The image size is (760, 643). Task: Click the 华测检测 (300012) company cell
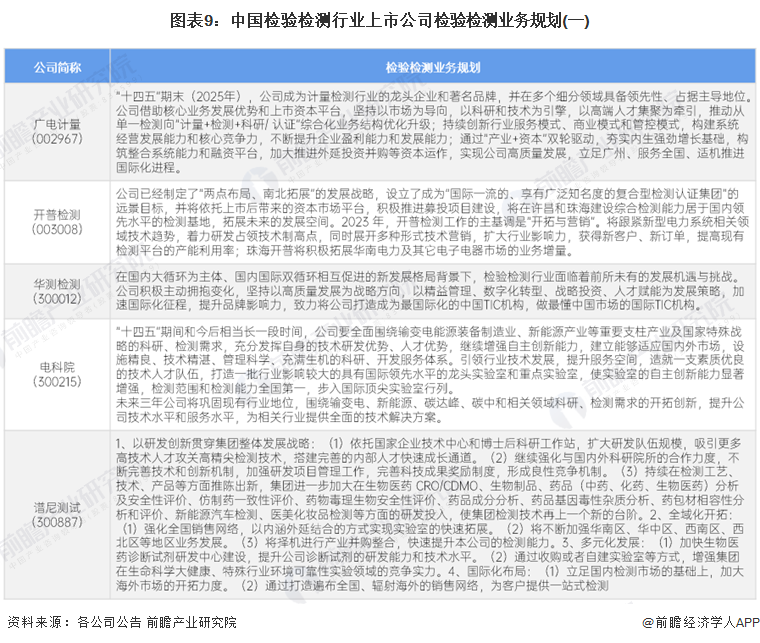click(x=57, y=291)
